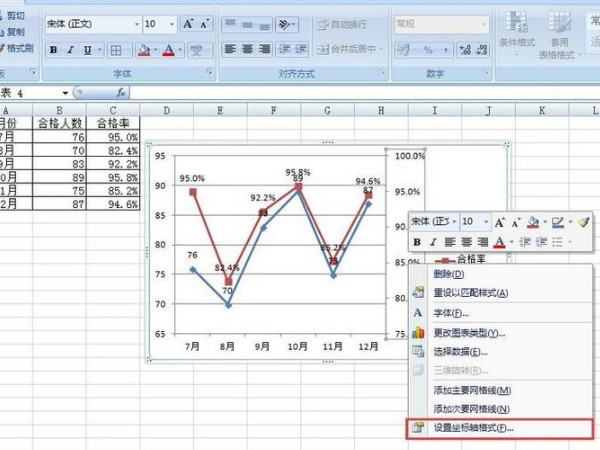Viewport: 600px width, 450px height.
Task: Select header cell 合格人数
Action: tap(60, 123)
